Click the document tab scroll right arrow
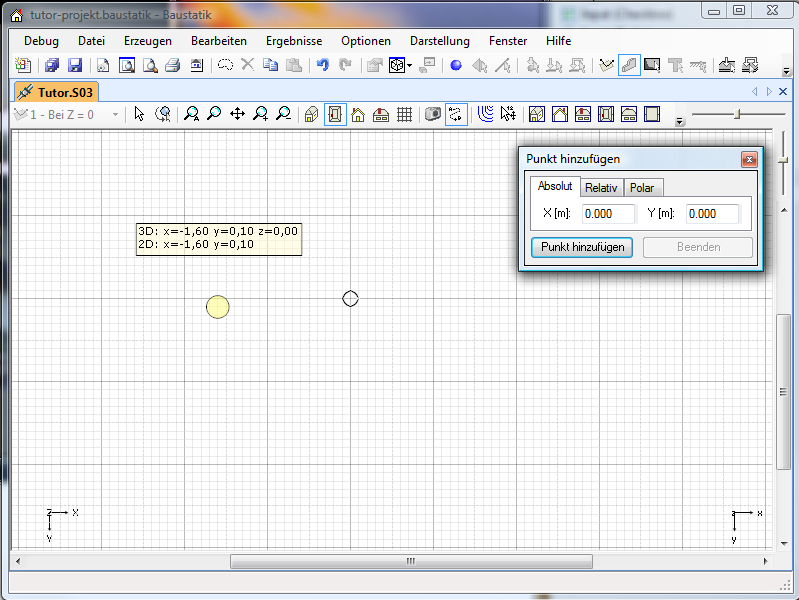This screenshot has width=799, height=600. pos(769,92)
